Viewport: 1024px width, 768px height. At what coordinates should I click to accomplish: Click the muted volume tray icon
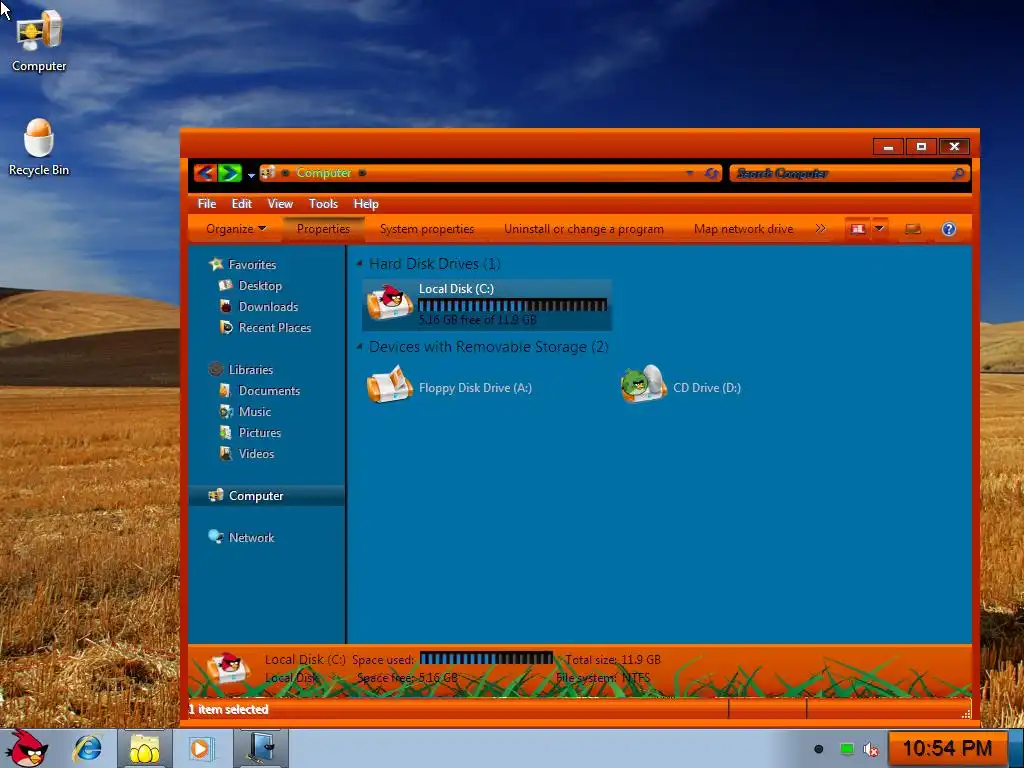coord(871,749)
